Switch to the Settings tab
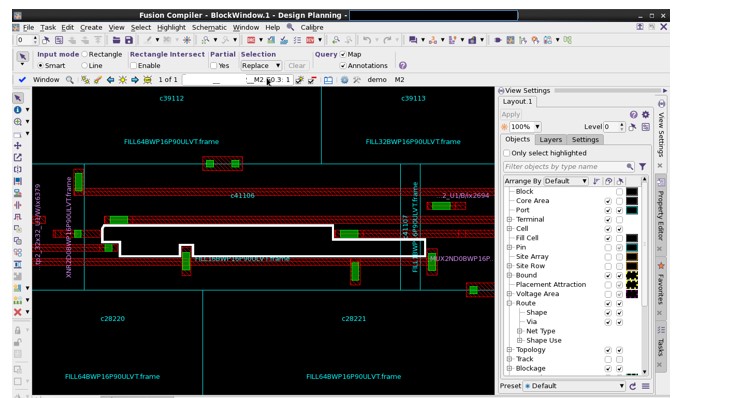This screenshot has height=398, width=729. [x=585, y=139]
